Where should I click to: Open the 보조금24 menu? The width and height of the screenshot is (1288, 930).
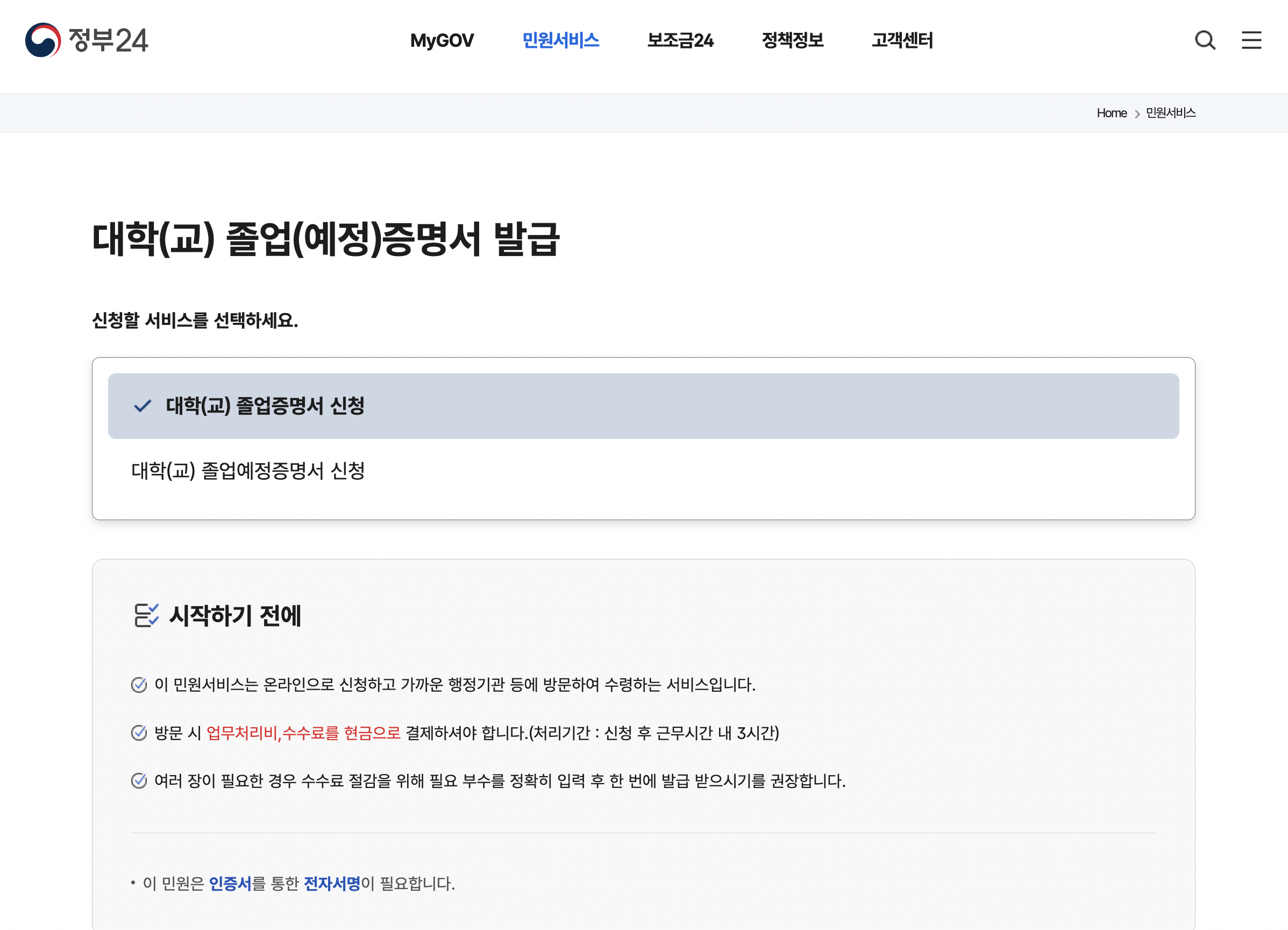click(680, 40)
